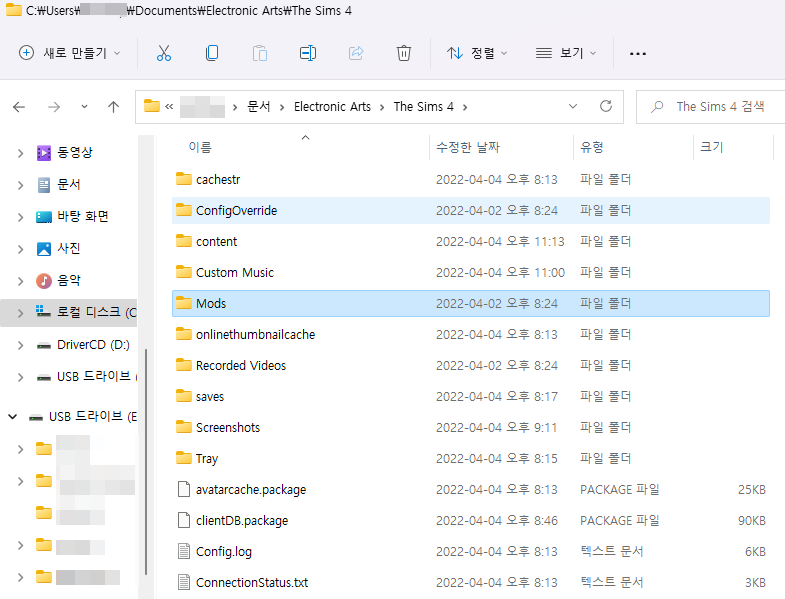785x599 pixels.
Task: Select DriverCD (D:) in sidebar
Action: point(83,345)
